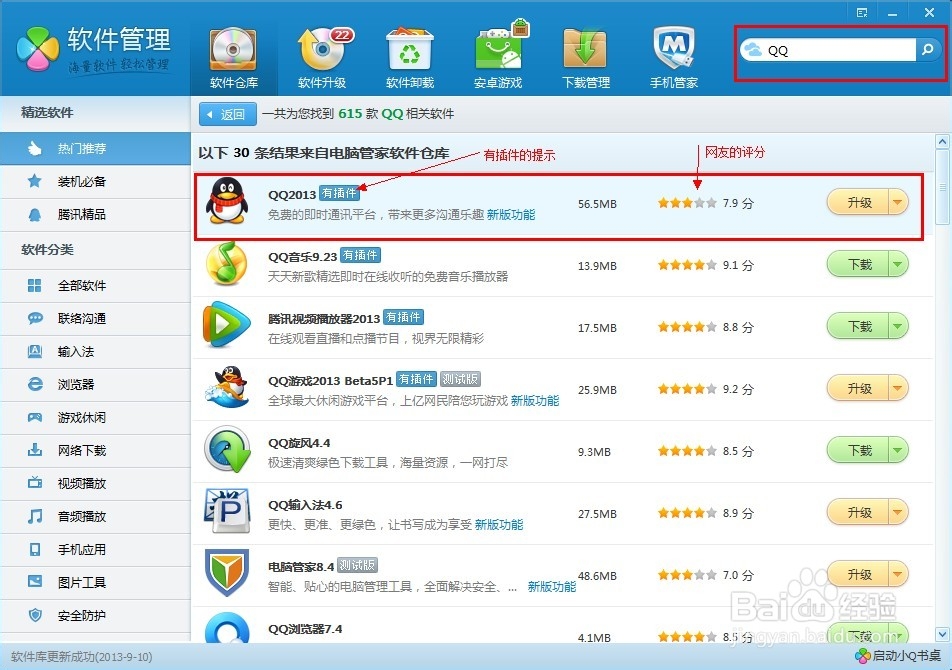Image resolution: width=952 pixels, height=670 pixels.
Task: Open the 软件升级 upgrade tab
Action: click(x=322, y=59)
